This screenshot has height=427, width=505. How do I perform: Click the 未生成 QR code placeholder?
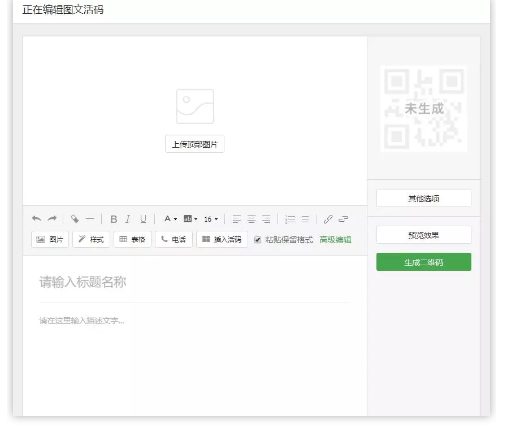coord(424,109)
